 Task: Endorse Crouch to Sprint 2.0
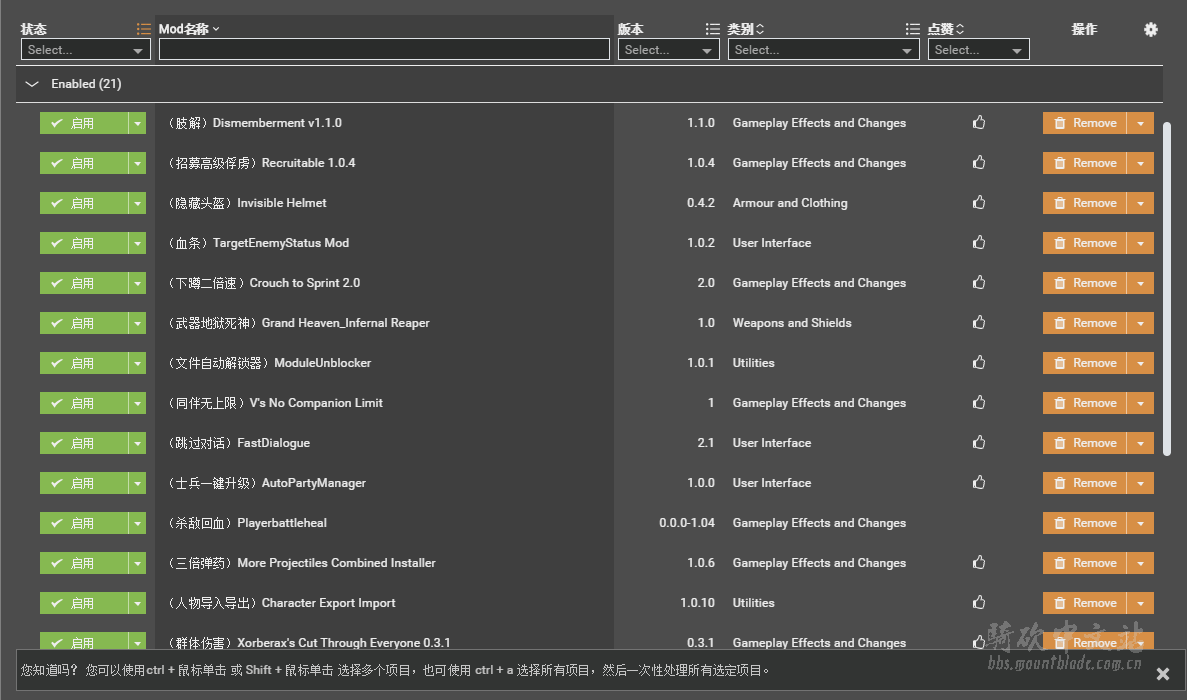click(979, 283)
